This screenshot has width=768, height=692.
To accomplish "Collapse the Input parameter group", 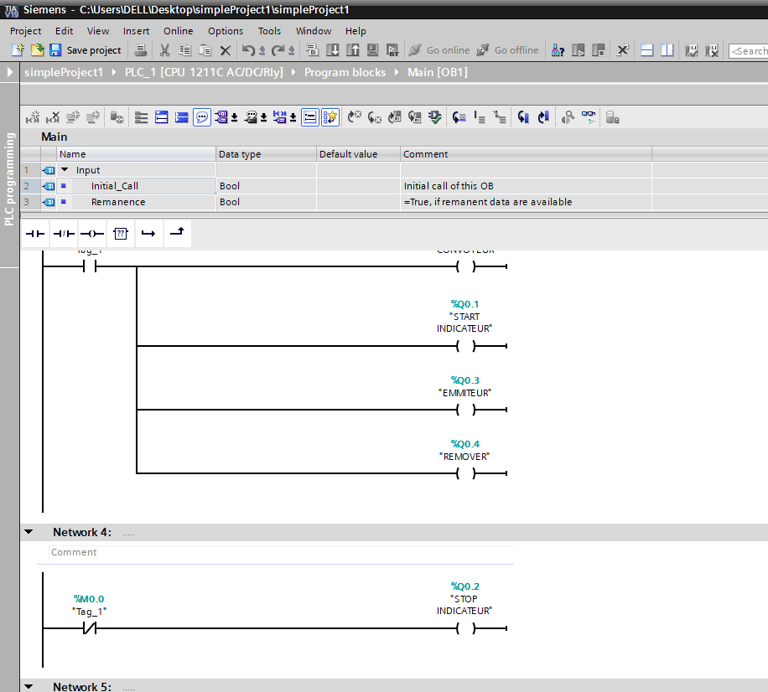I will click(x=65, y=170).
